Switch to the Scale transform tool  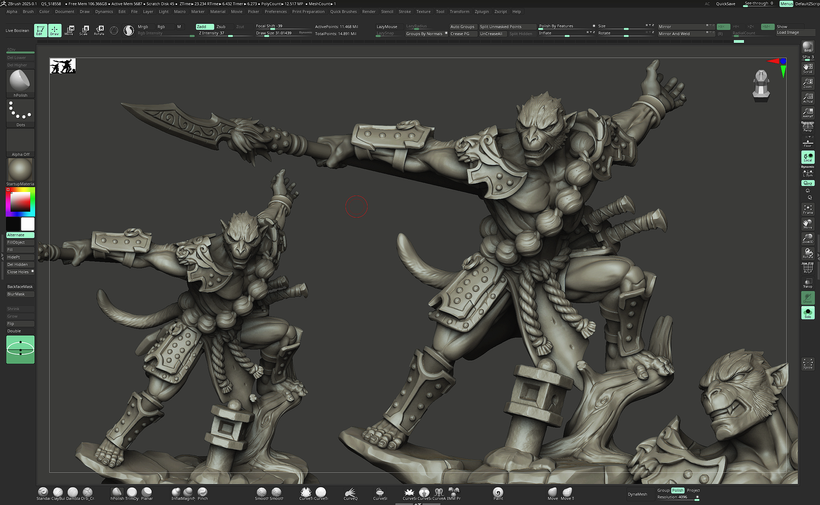85,30
